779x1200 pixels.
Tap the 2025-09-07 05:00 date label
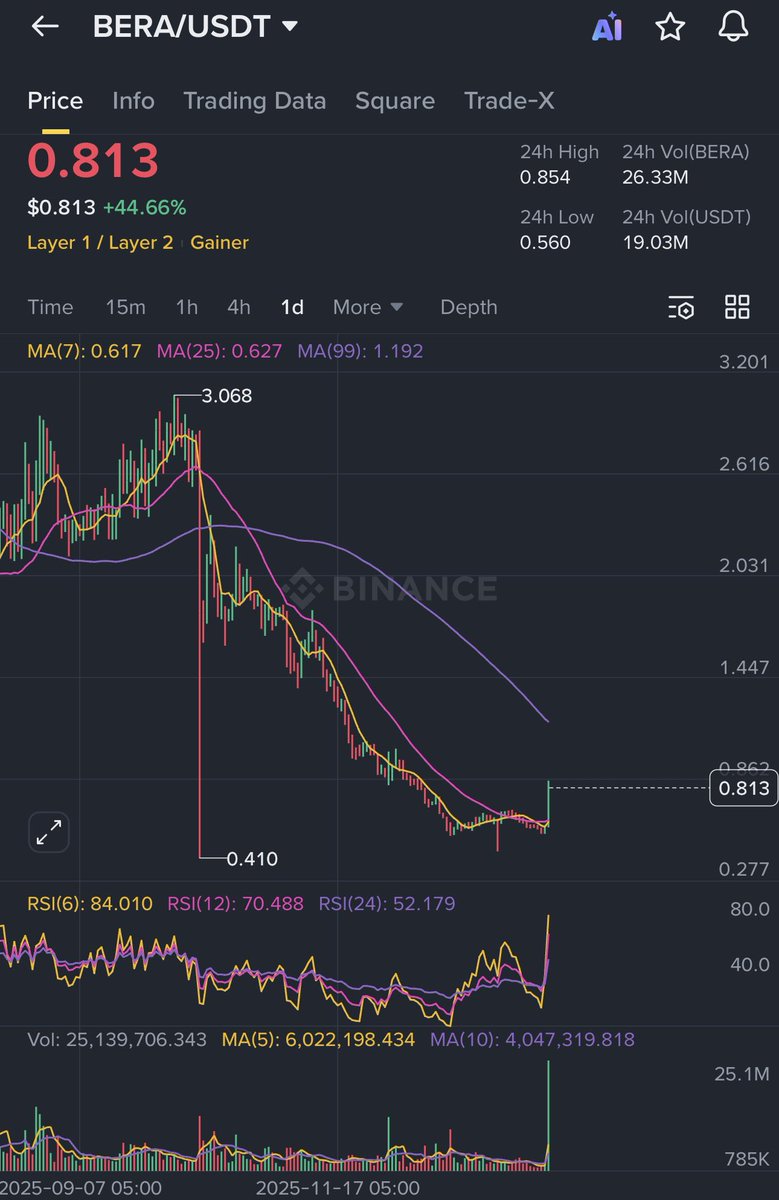tap(81, 1188)
